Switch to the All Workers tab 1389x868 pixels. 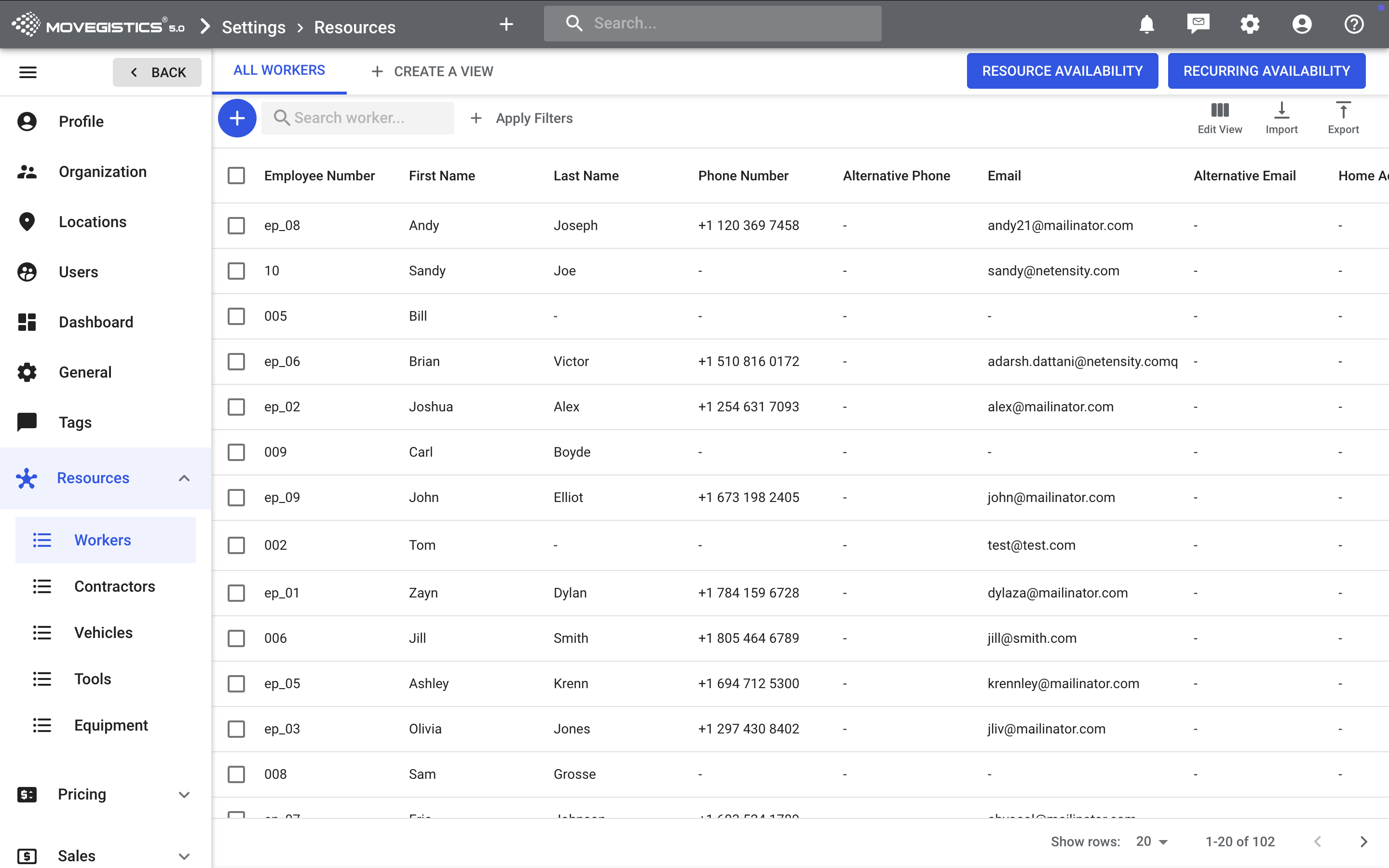click(x=279, y=70)
